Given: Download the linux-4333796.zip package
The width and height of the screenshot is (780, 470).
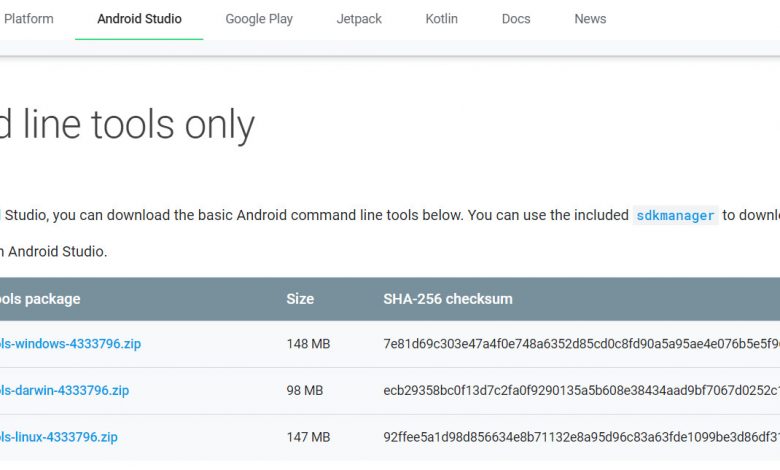Looking at the screenshot, I should coord(59,437).
